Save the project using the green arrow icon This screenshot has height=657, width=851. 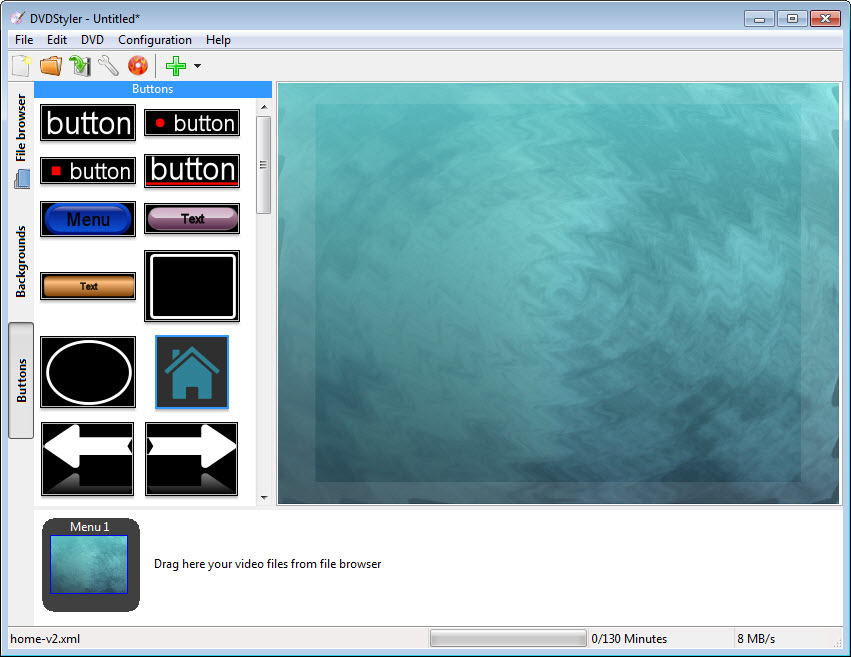(x=80, y=66)
